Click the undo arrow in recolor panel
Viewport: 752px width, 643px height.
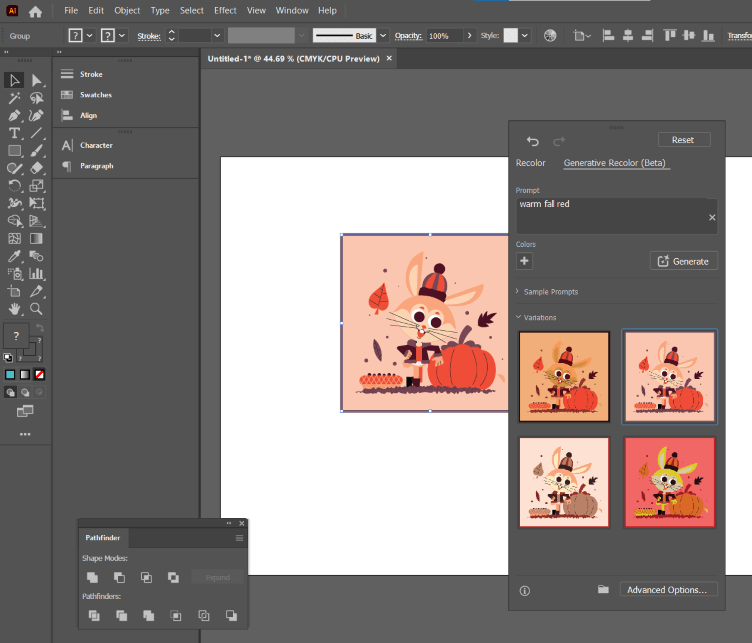pyautogui.click(x=532, y=140)
